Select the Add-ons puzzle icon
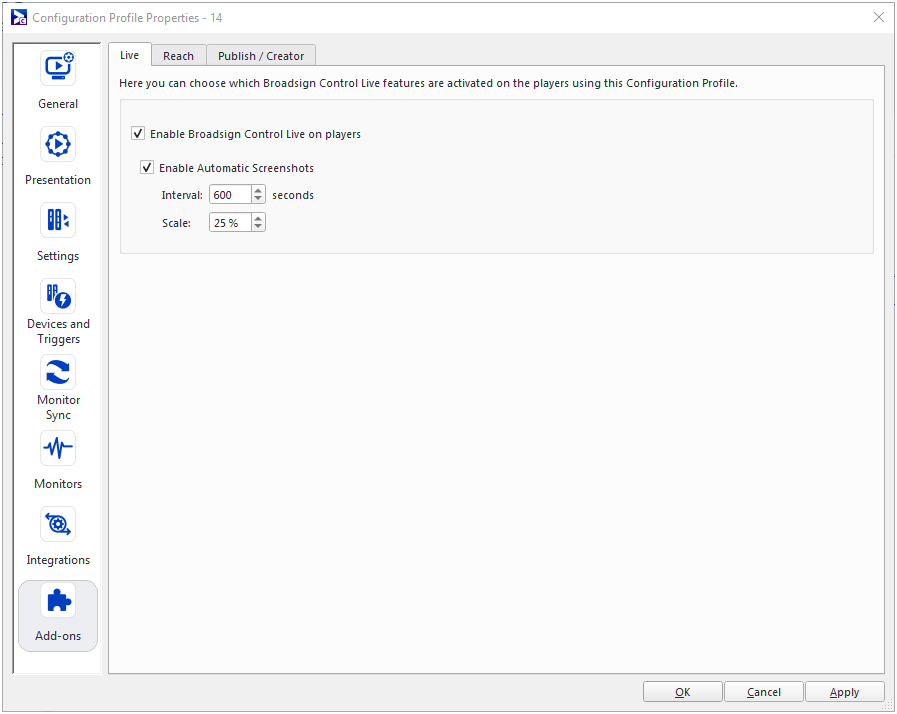The width and height of the screenshot is (897, 714). [58, 601]
